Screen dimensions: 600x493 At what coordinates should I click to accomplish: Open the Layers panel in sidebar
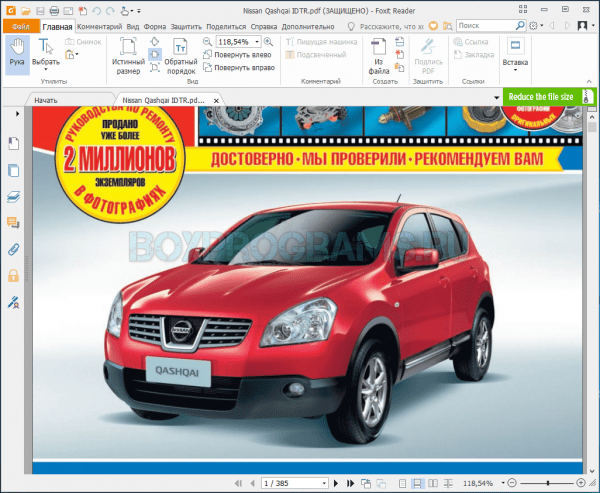13,197
